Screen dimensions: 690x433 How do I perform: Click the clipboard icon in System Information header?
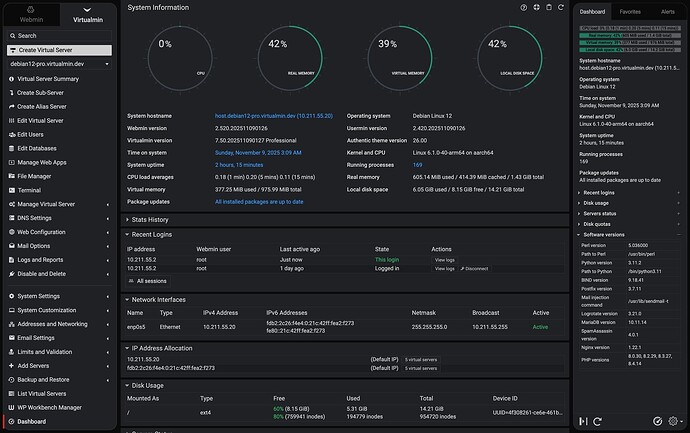(548, 7)
